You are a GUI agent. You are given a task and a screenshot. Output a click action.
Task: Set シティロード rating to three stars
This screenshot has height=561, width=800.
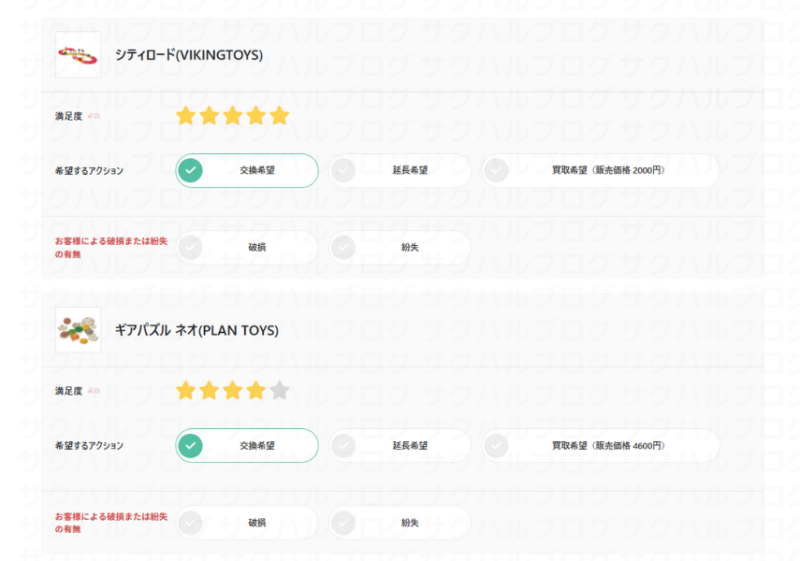[233, 116]
